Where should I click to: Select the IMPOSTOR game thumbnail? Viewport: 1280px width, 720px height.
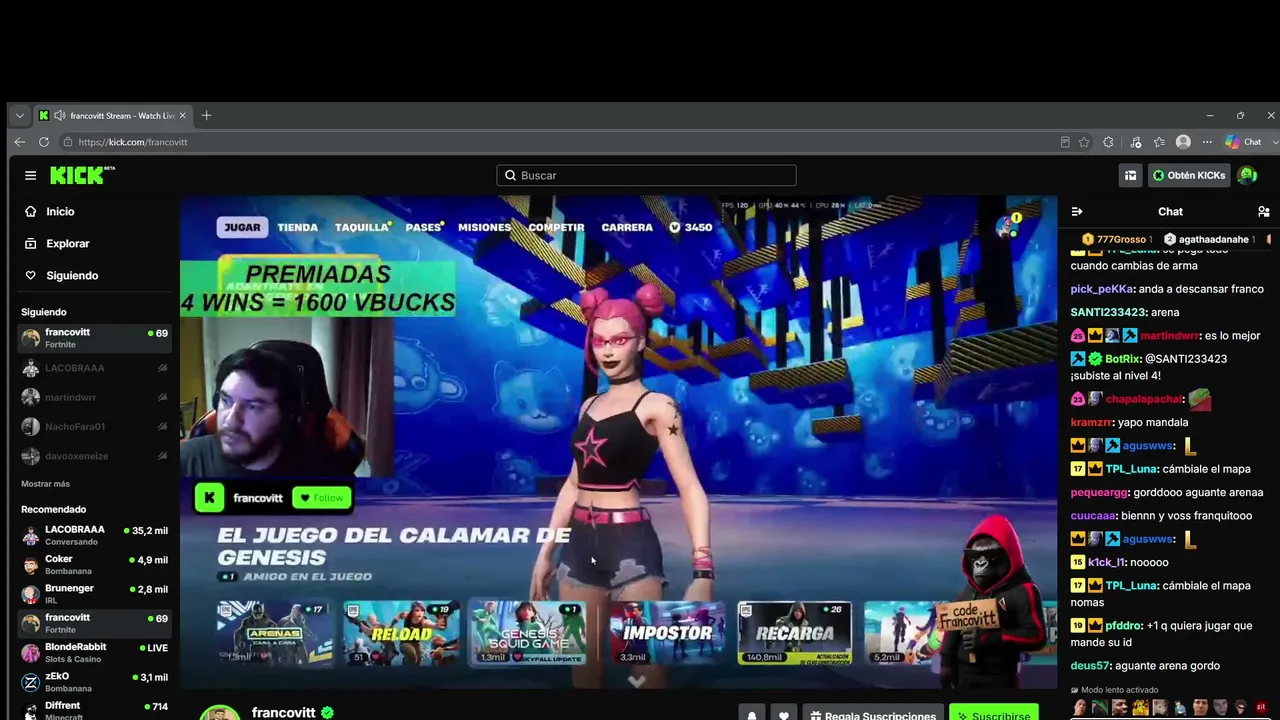[x=667, y=633]
